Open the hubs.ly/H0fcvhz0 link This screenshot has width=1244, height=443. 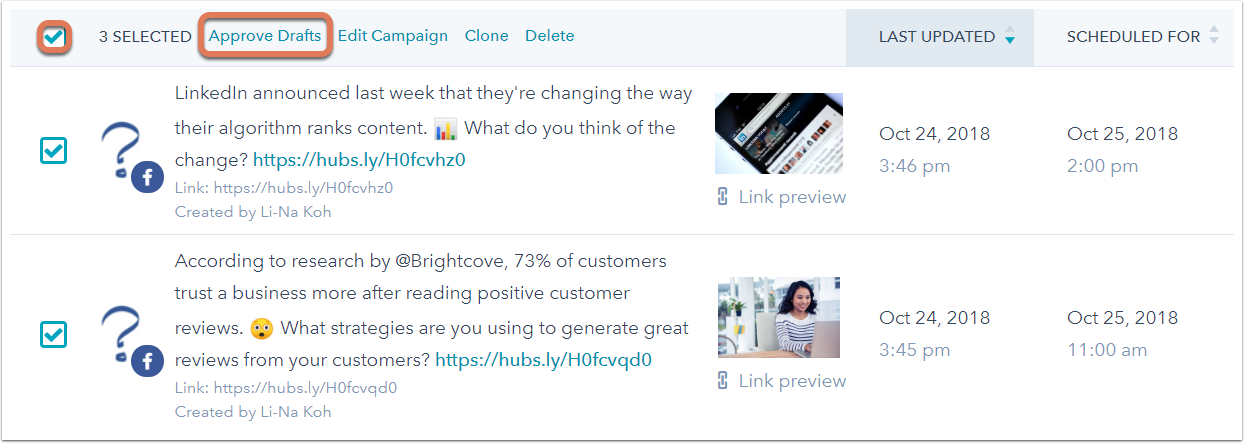359,159
